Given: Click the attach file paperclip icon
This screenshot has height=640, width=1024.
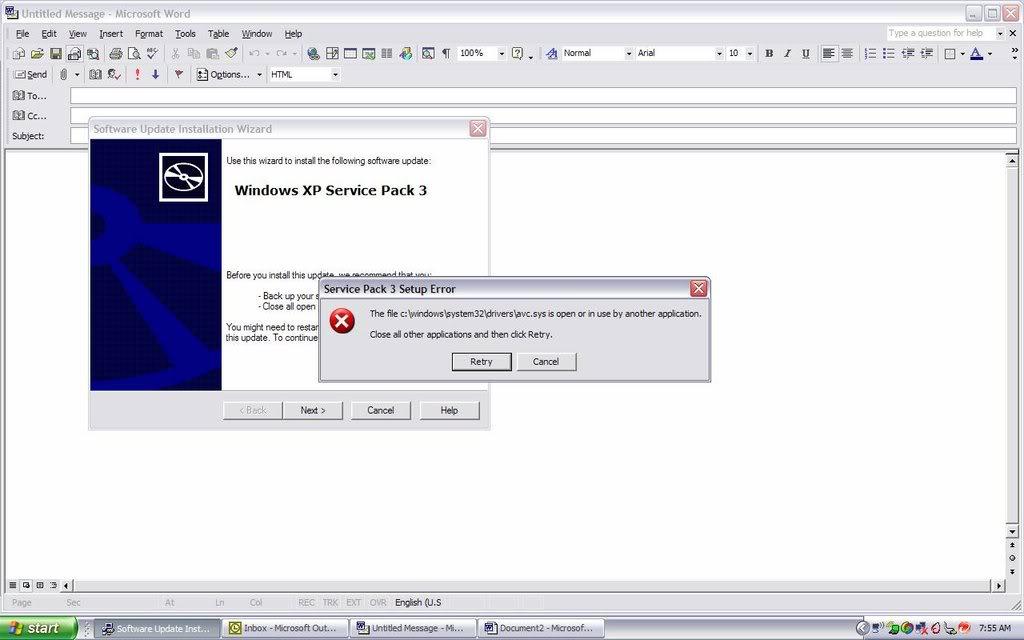Looking at the screenshot, I should 63,74.
